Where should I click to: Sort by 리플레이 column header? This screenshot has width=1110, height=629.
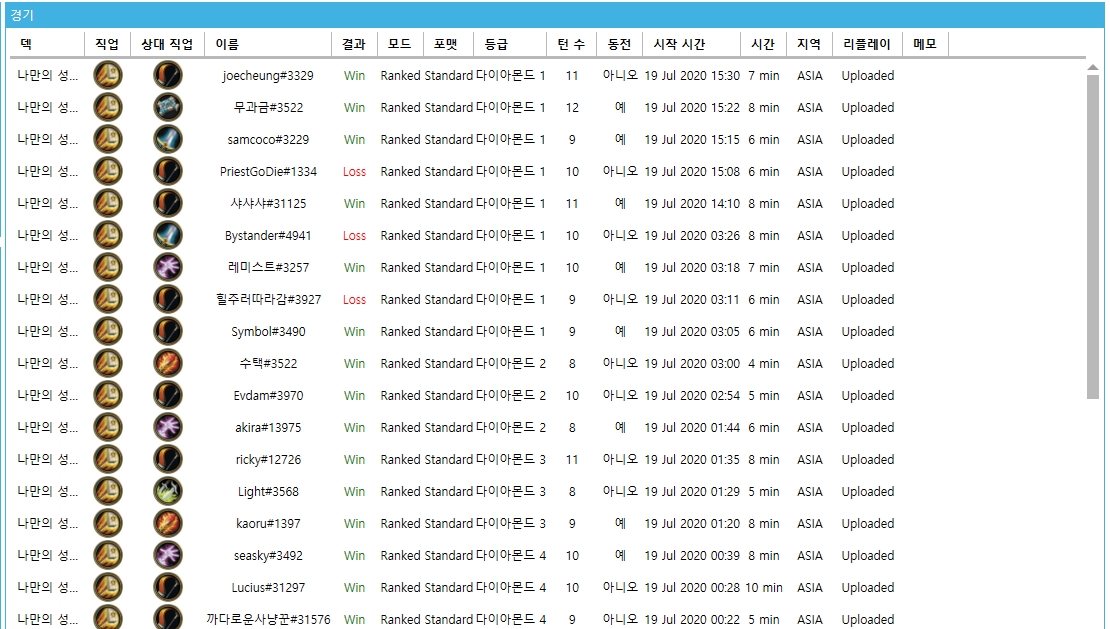point(867,44)
